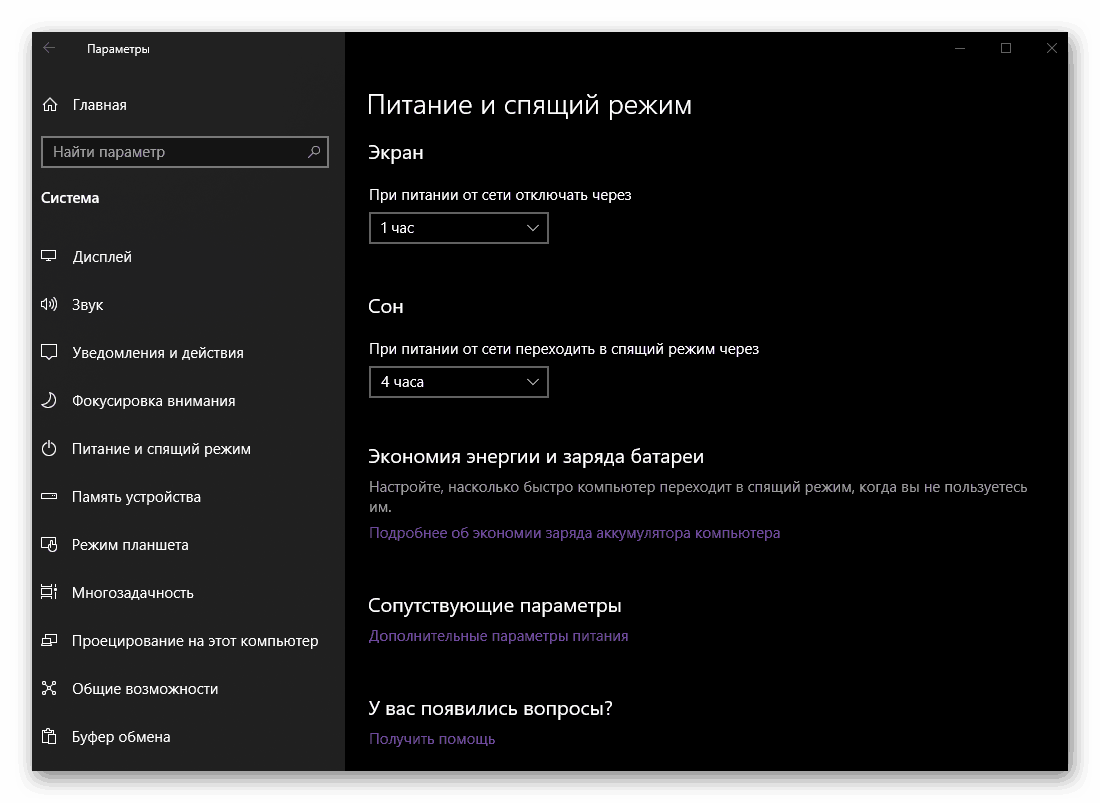The width and height of the screenshot is (1100, 803).
Task: Click the Буфер обмена clipboard icon
Action: click(49, 736)
